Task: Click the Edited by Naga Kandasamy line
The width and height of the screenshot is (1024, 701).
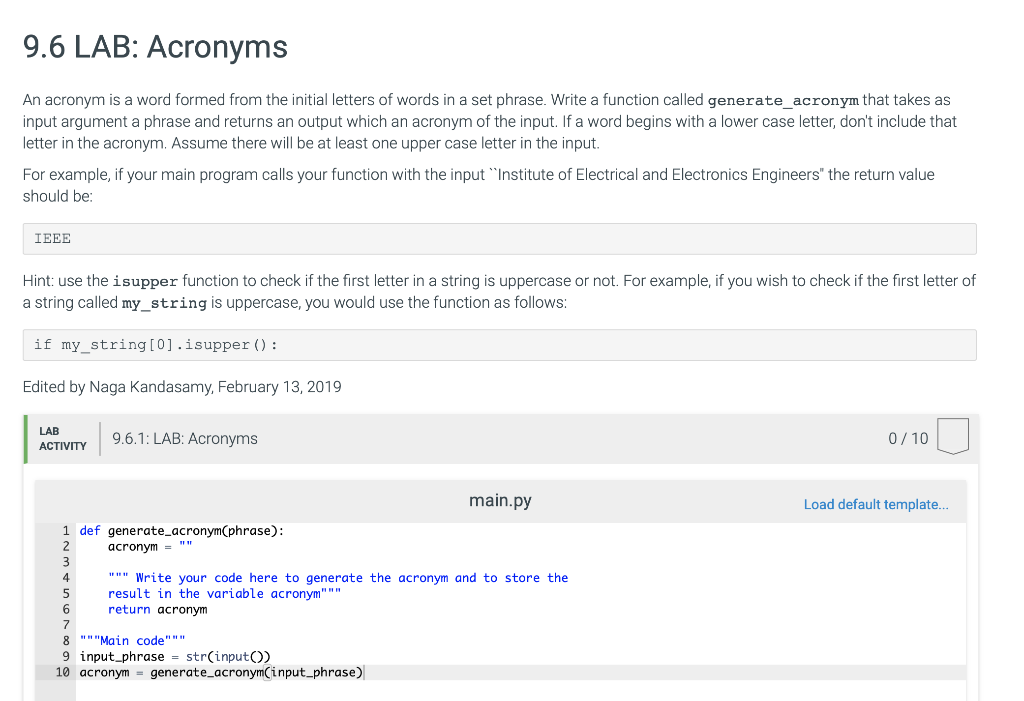Action: pos(181,386)
